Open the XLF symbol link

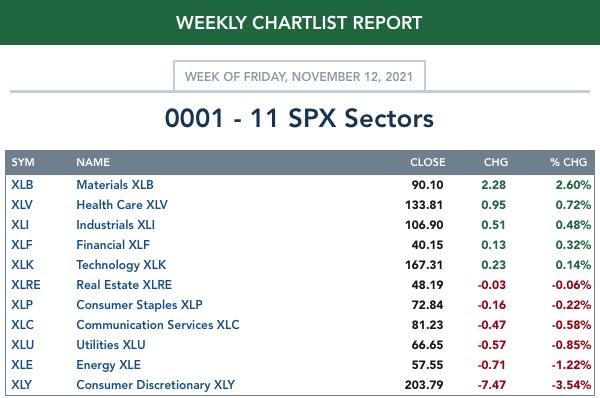pyautogui.click(x=22, y=245)
